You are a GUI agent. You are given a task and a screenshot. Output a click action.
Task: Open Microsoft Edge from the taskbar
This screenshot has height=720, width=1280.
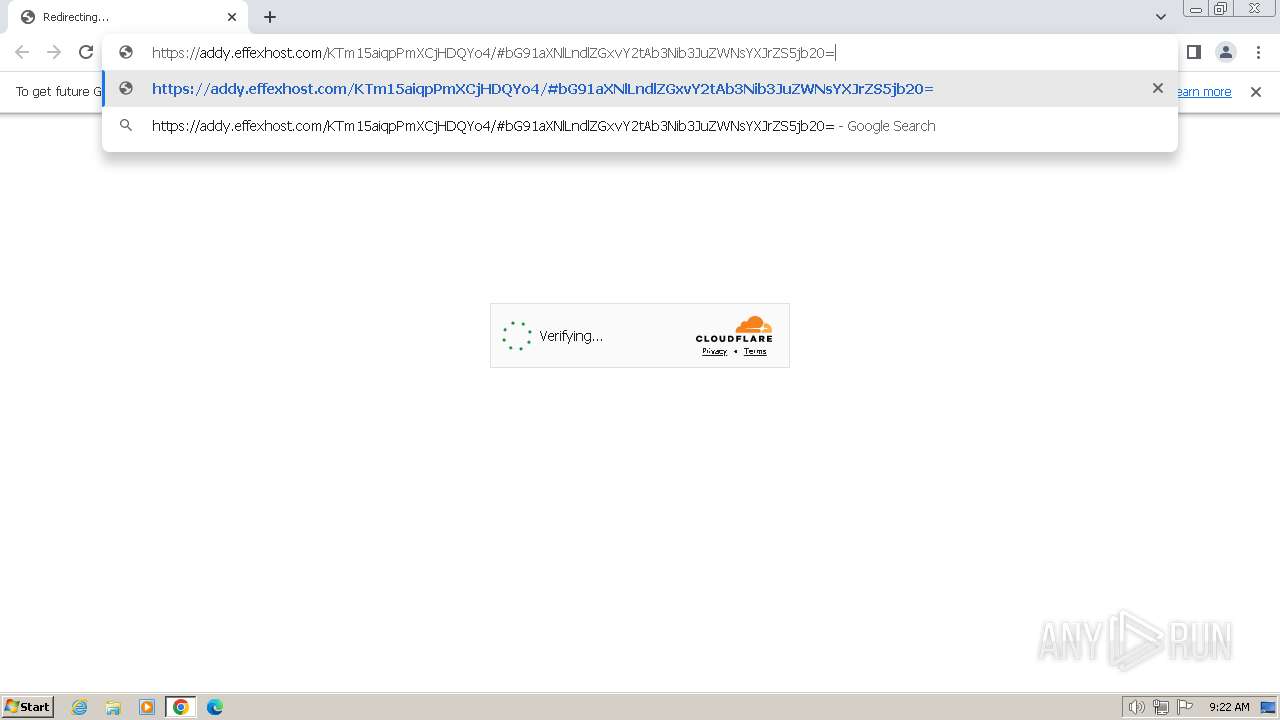215,707
